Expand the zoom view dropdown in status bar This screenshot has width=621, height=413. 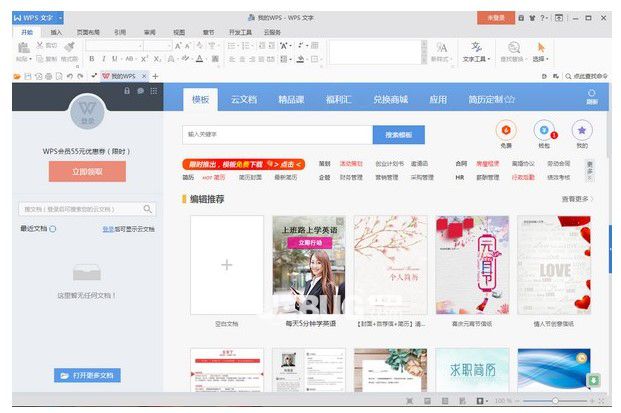(487, 402)
